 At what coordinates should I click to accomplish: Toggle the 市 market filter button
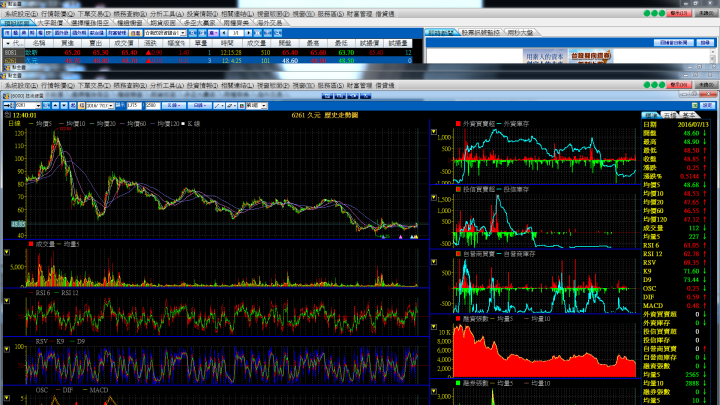click(x=7, y=33)
